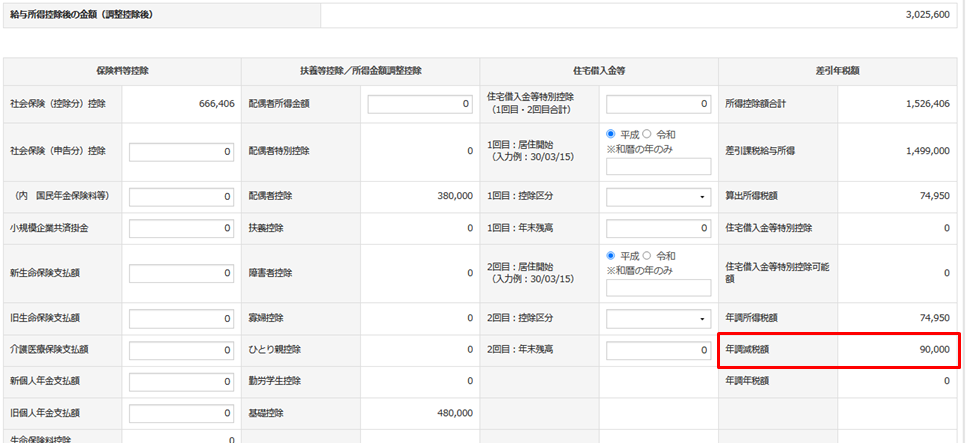Image resolution: width=966 pixels, height=443 pixels.
Task: Click the 配偶者所得金額 input field
Action: [x=420, y=103]
